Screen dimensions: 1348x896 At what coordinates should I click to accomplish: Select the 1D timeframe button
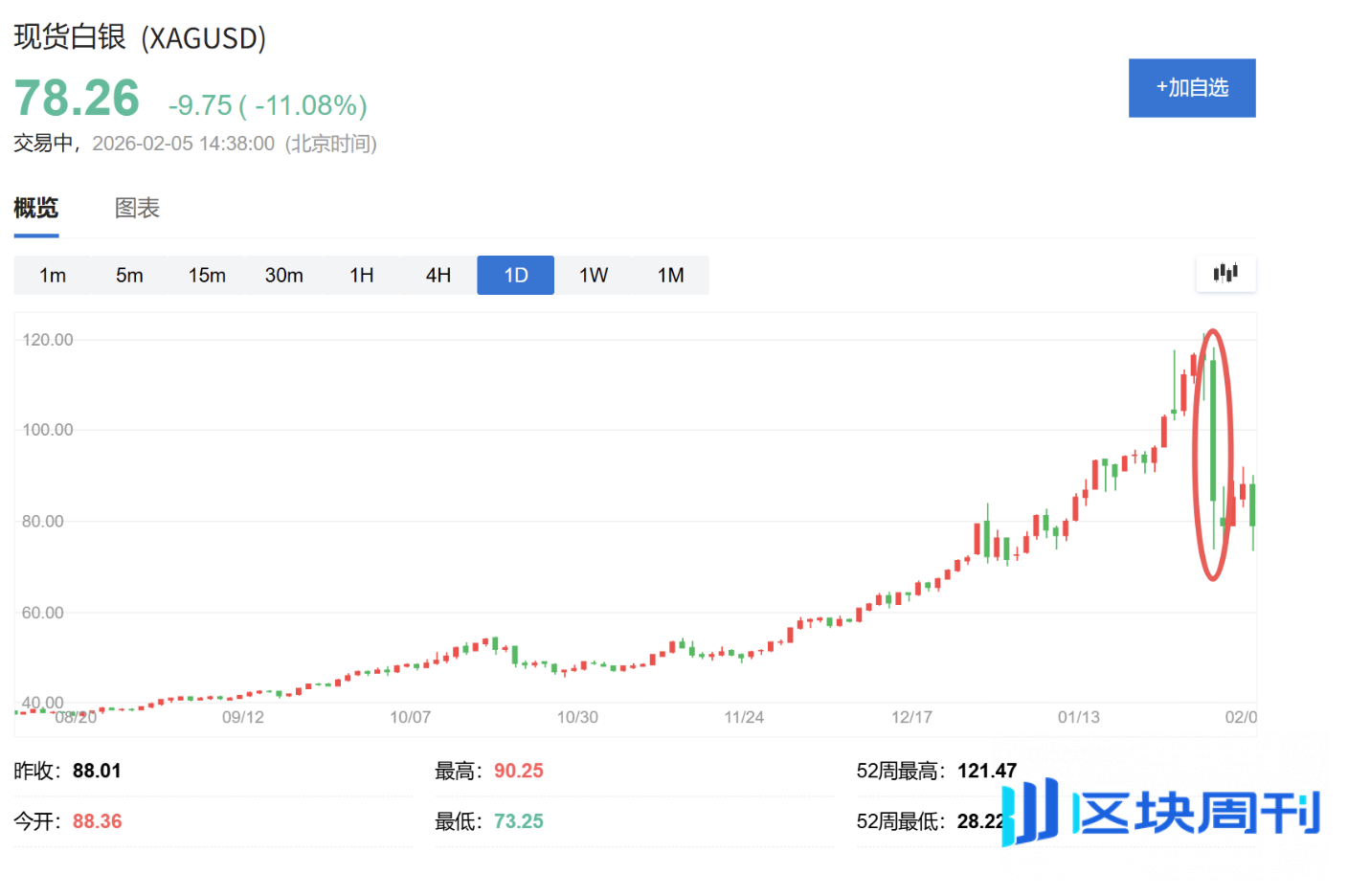coord(515,275)
